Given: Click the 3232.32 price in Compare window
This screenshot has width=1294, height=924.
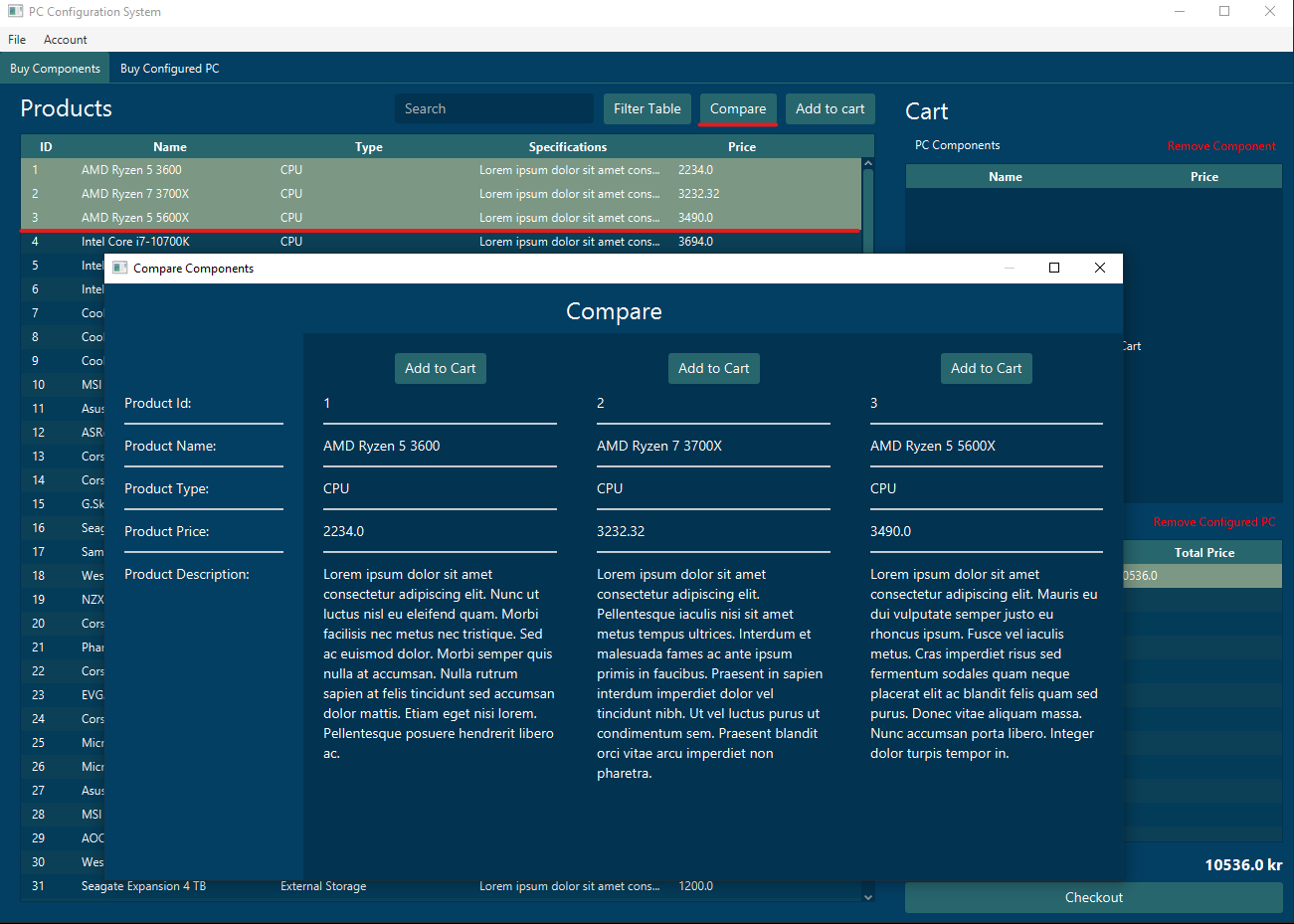Looking at the screenshot, I should (621, 531).
